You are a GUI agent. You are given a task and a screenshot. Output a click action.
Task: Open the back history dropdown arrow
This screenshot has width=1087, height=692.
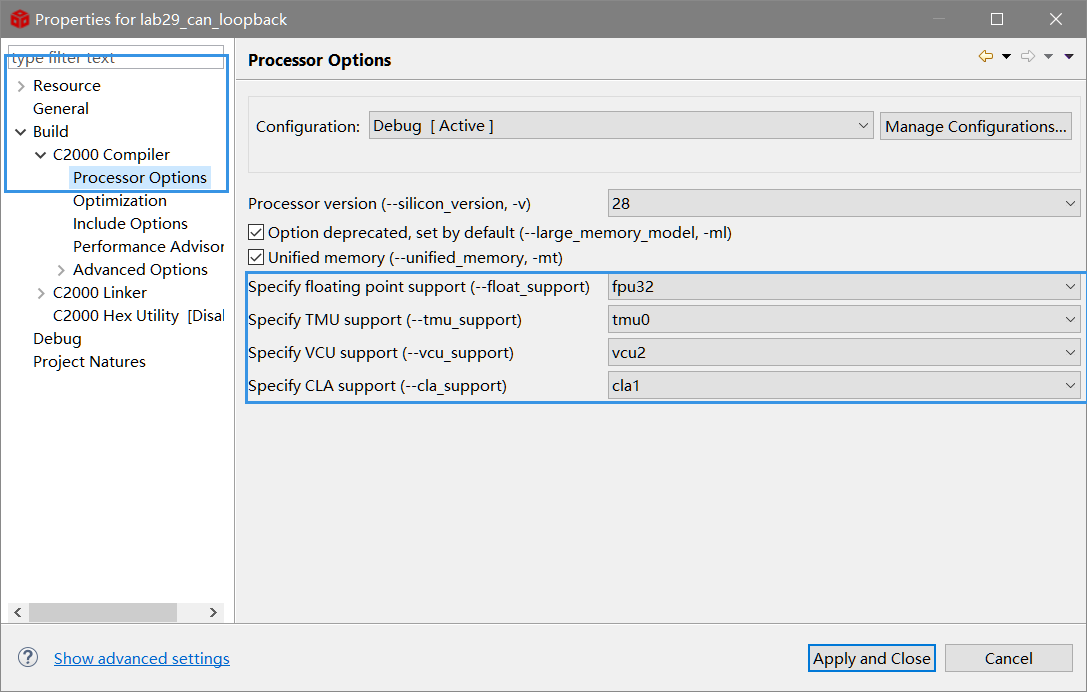tap(1006, 57)
